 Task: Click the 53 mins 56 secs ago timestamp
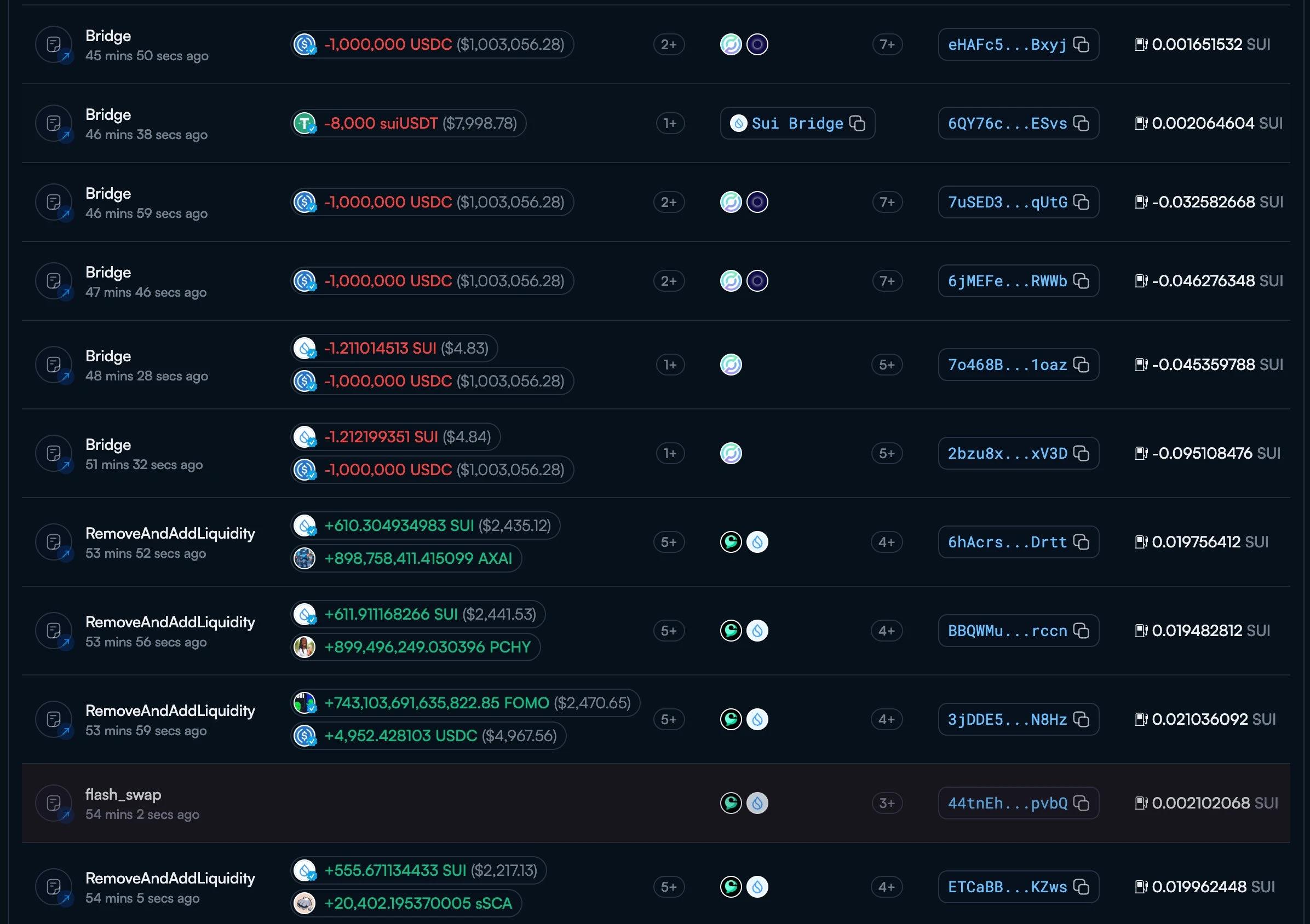[x=146, y=642]
